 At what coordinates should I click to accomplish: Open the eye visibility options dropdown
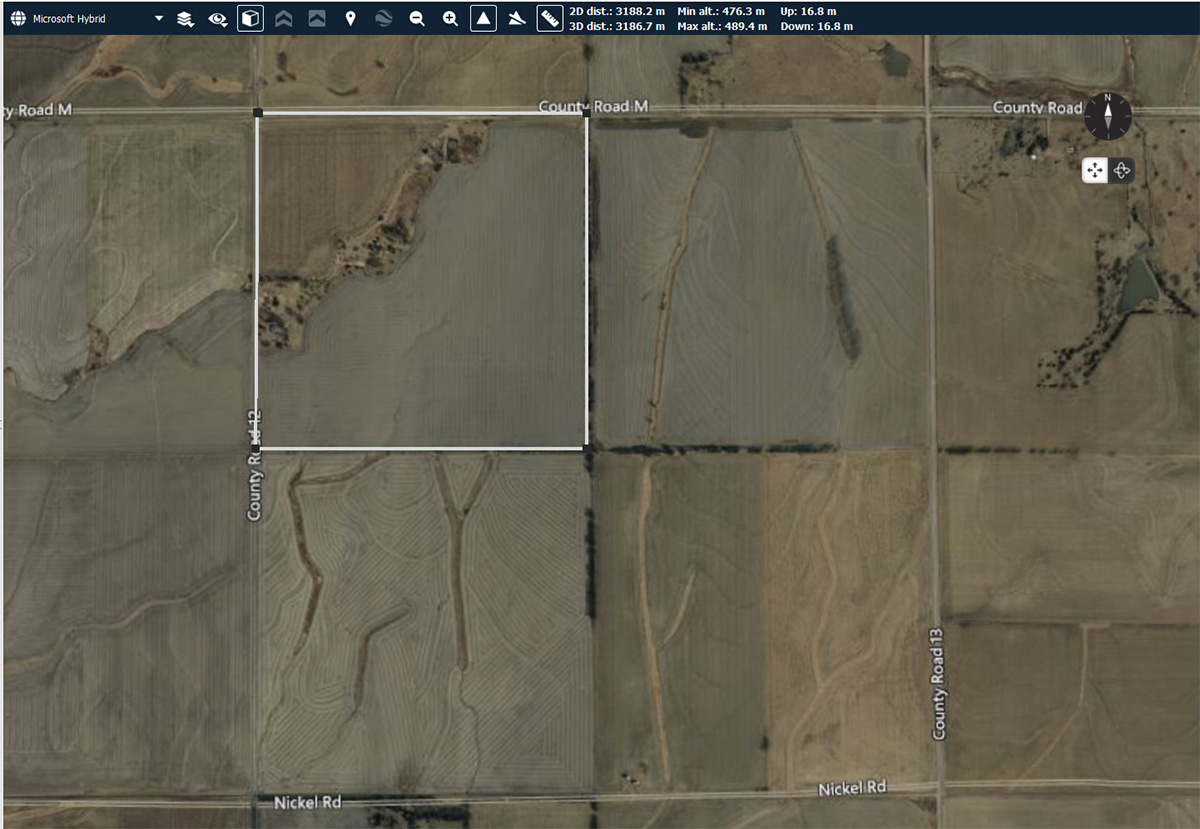click(217, 18)
